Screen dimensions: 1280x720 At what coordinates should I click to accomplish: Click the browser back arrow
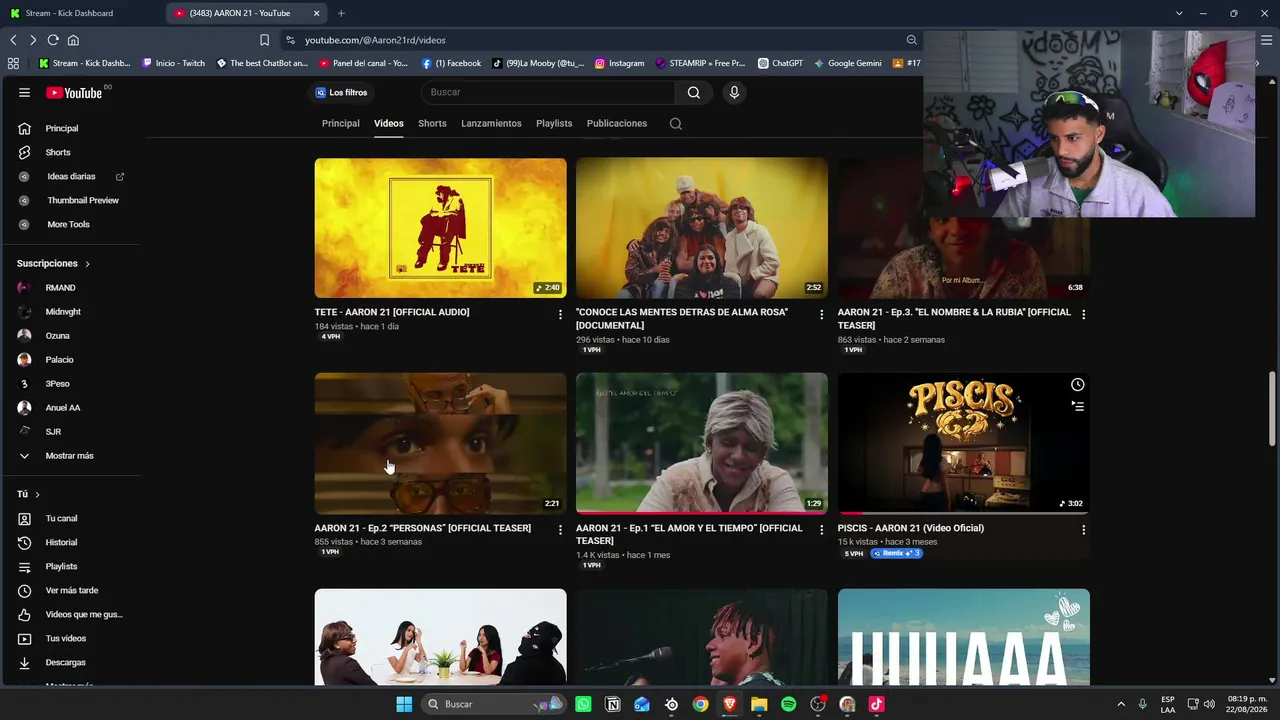point(13,40)
